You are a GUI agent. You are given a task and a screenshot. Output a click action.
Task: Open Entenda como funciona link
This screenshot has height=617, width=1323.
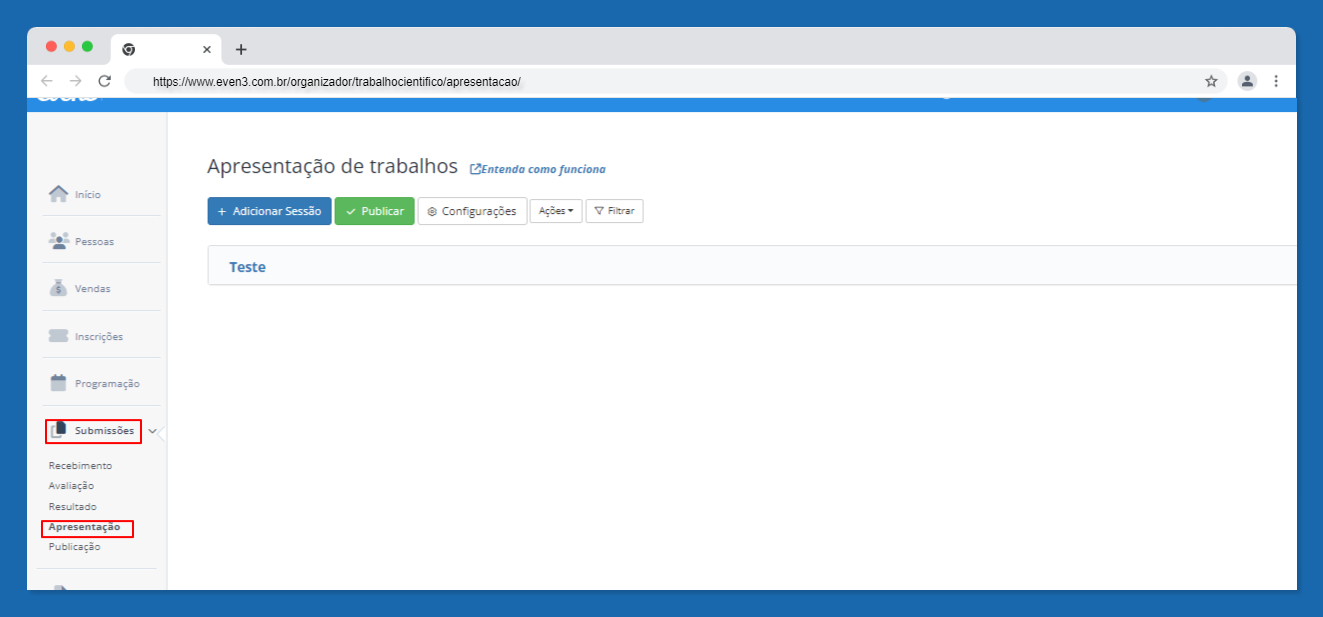point(538,169)
